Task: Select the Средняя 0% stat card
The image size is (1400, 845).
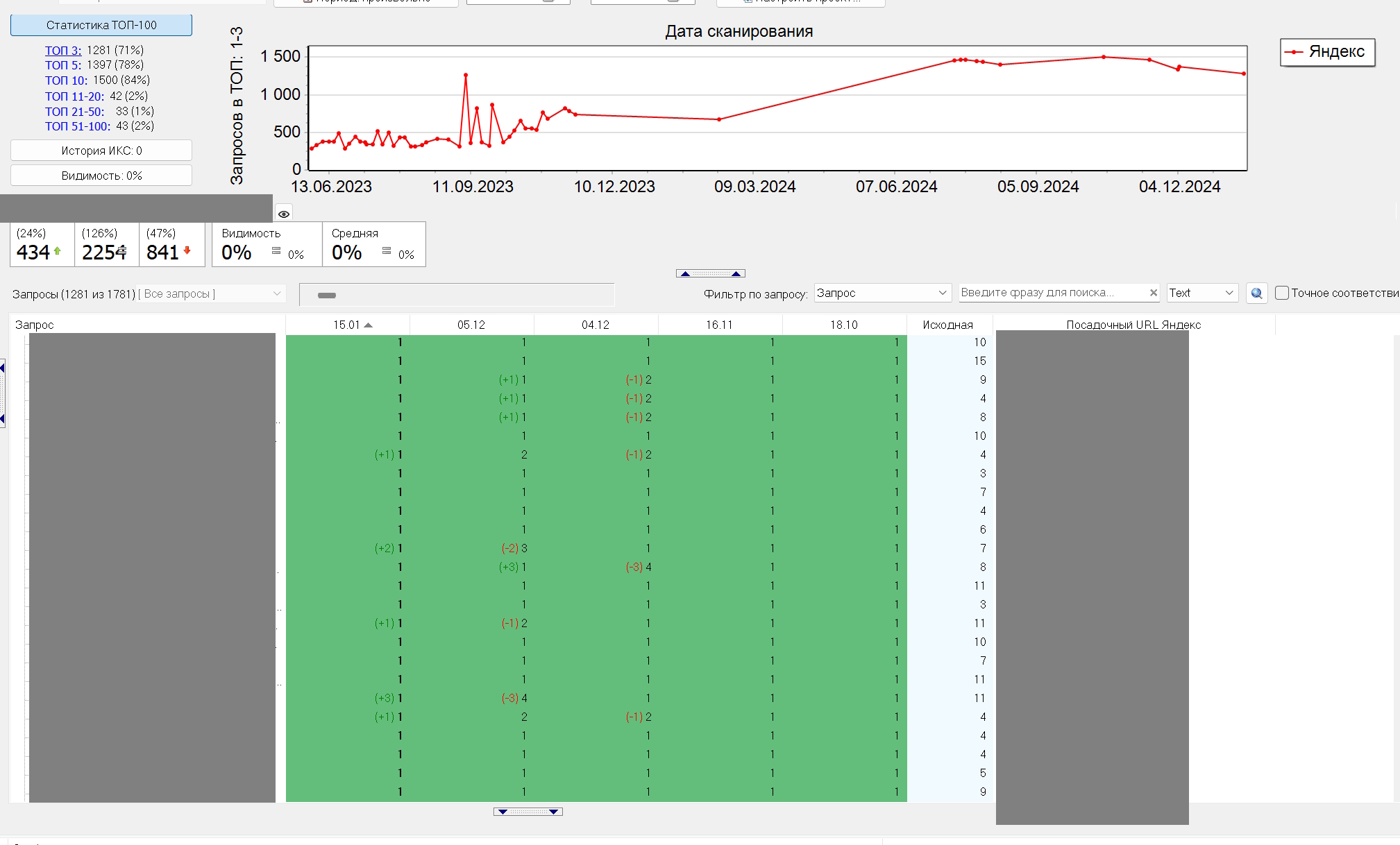Action: [374, 244]
